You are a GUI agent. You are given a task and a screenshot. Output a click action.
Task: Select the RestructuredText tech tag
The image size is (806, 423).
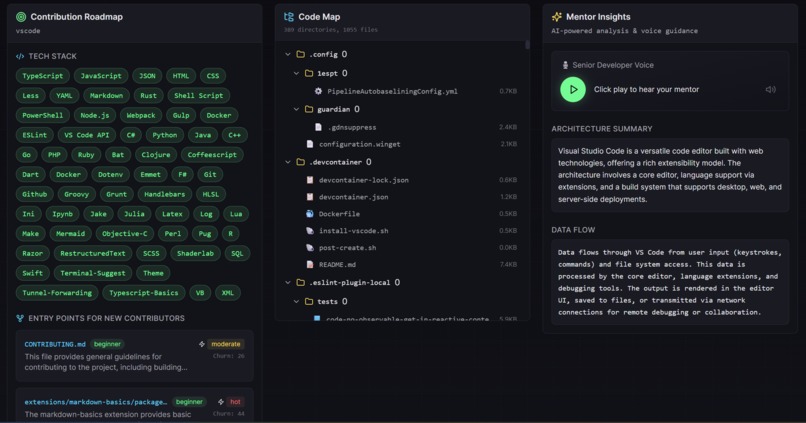93,253
